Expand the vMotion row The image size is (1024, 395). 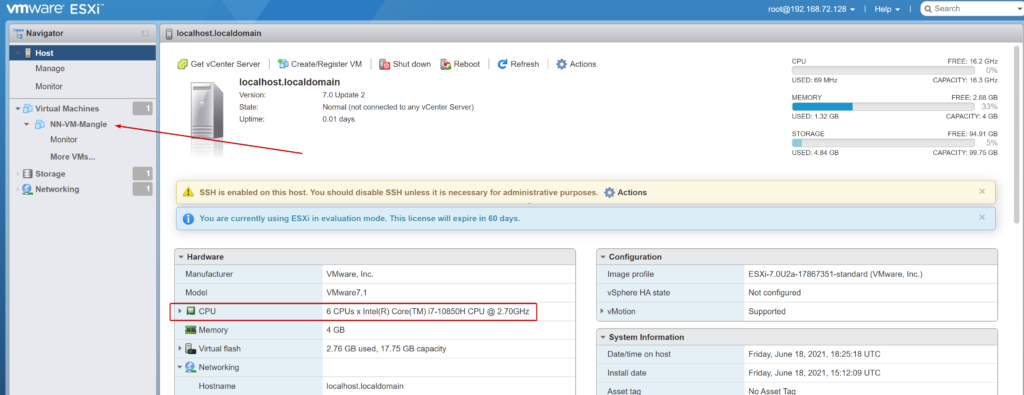coord(601,311)
